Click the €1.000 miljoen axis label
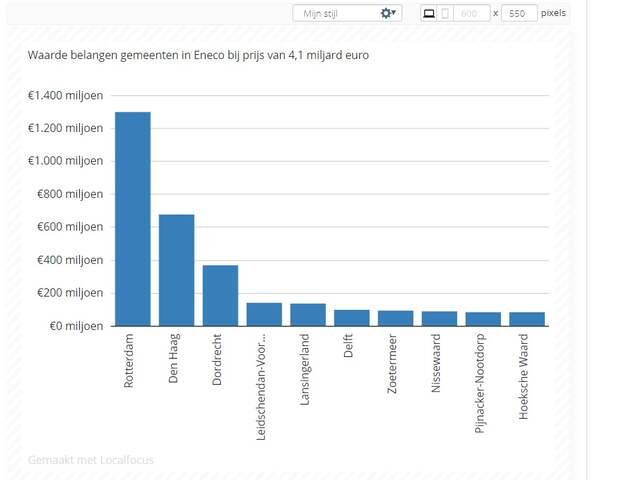This screenshot has height=480, width=640. tap(65, 161)
